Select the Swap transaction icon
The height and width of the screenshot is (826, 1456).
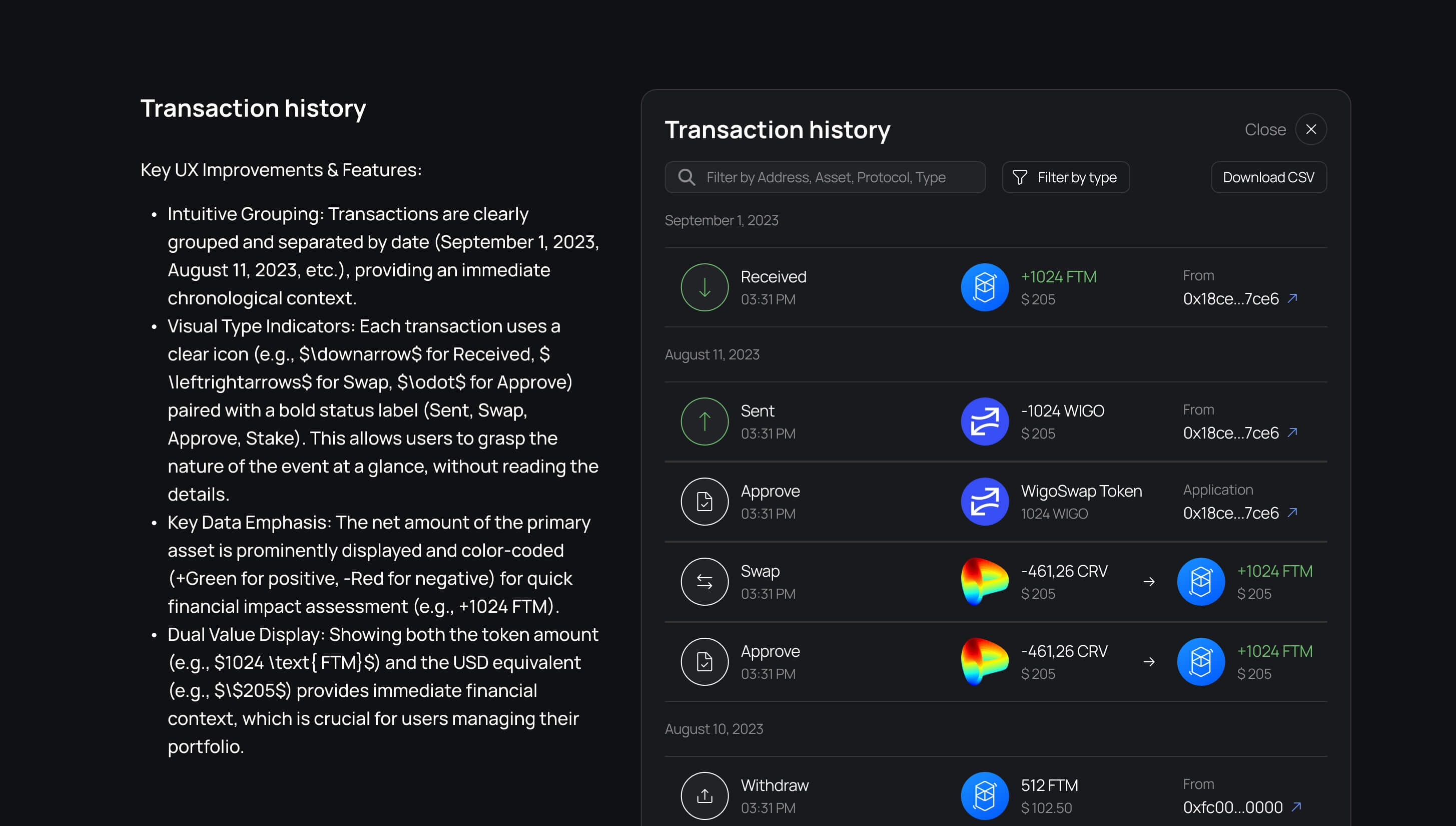704,582
